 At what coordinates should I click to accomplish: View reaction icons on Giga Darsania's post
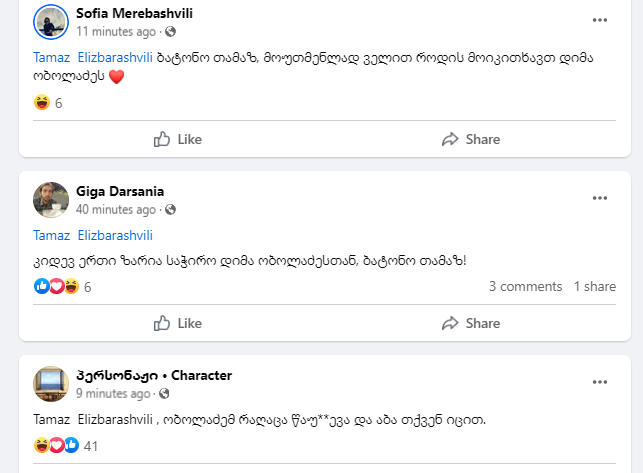point(56,286)
